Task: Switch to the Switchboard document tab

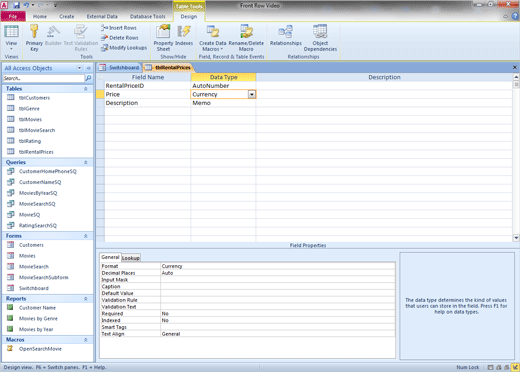Action: click(x=119, y=68)
